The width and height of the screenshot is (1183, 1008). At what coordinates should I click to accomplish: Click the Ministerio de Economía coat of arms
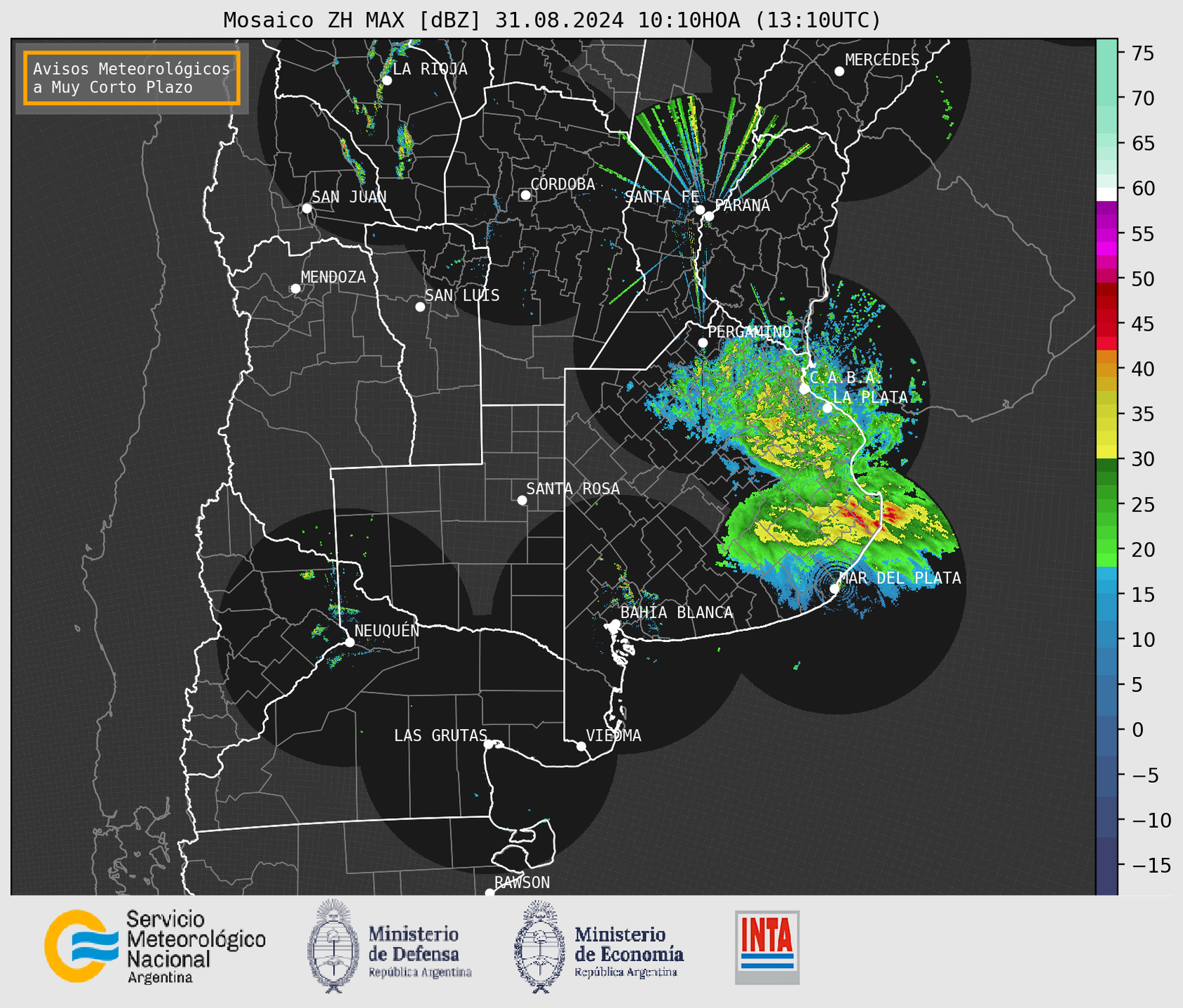coord(540,947)
